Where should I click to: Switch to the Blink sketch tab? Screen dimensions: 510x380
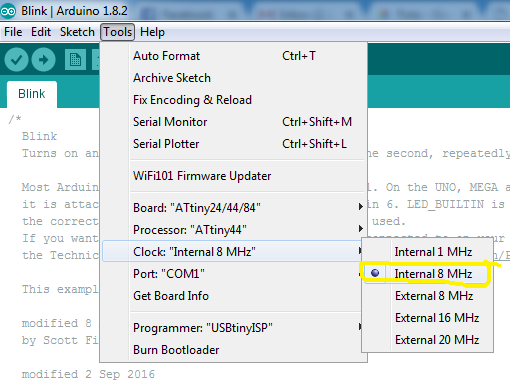tap(32, 94)
